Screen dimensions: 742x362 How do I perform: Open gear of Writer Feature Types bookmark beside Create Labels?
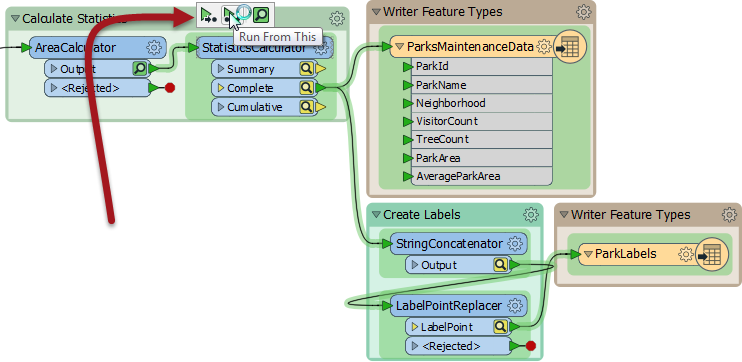coord(729,214)
